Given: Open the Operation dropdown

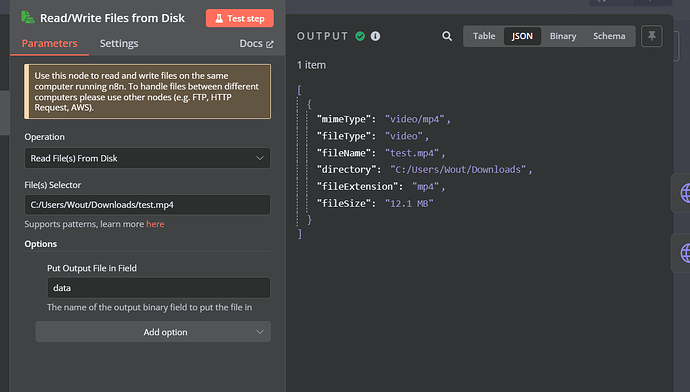Looking at the screenshot, I should tap(147, 158).
